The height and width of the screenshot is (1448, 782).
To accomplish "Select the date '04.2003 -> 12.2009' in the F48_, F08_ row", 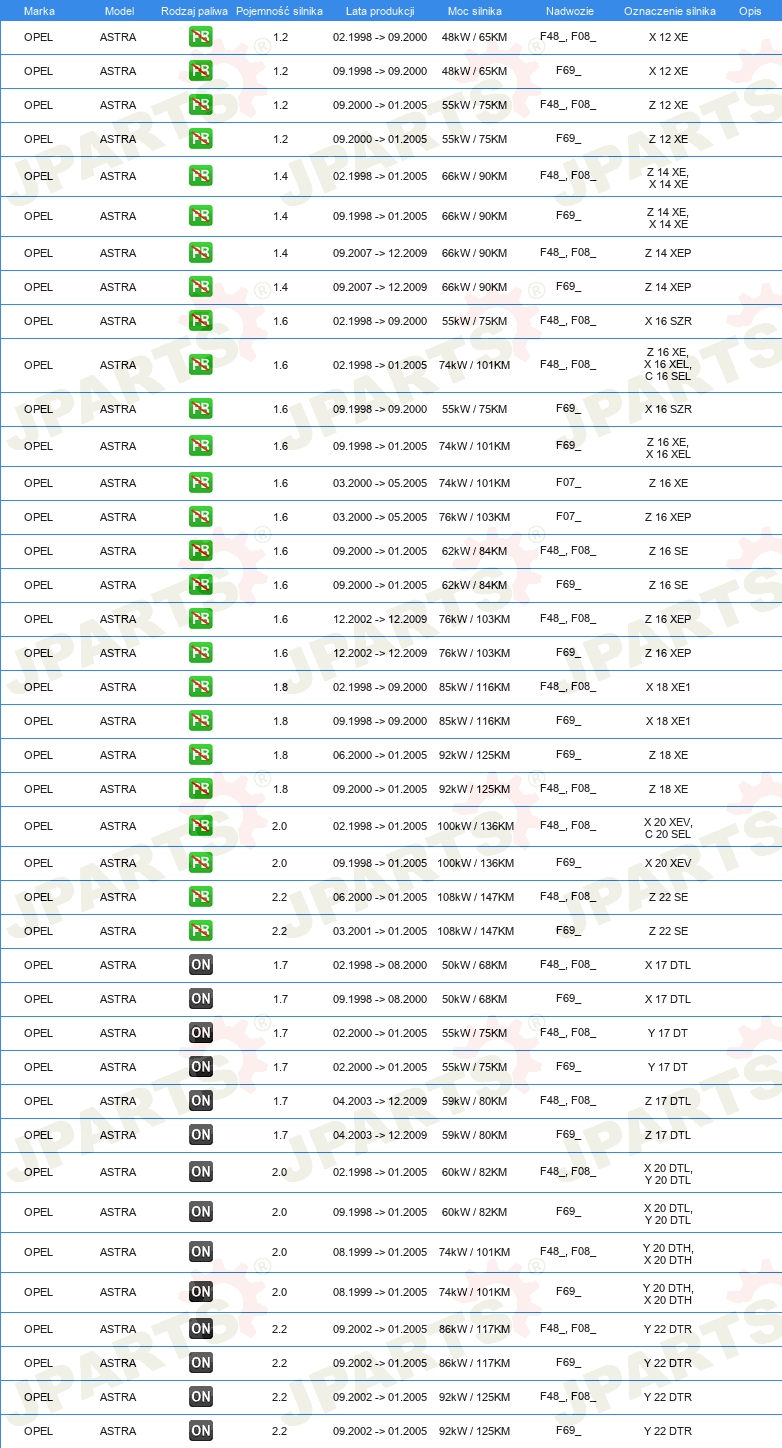I will 380,1101.
